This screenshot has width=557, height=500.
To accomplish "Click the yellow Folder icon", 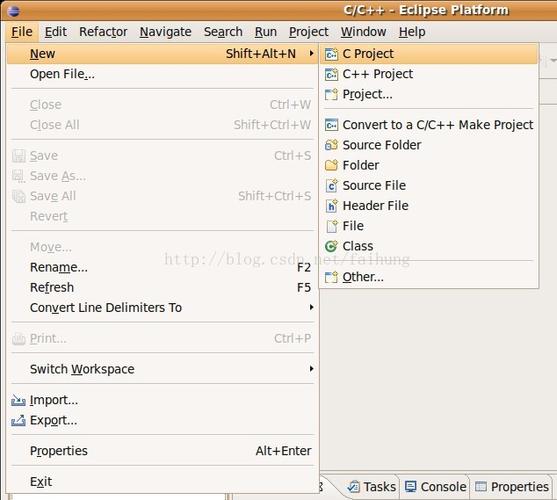I will click(x=331, y=165).
